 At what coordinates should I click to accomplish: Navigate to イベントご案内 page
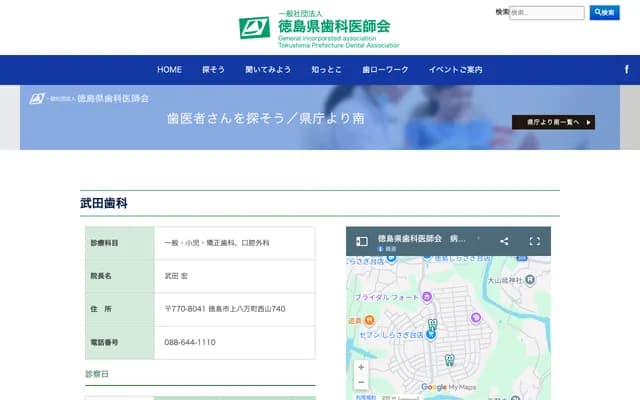[x=455, y=70]
